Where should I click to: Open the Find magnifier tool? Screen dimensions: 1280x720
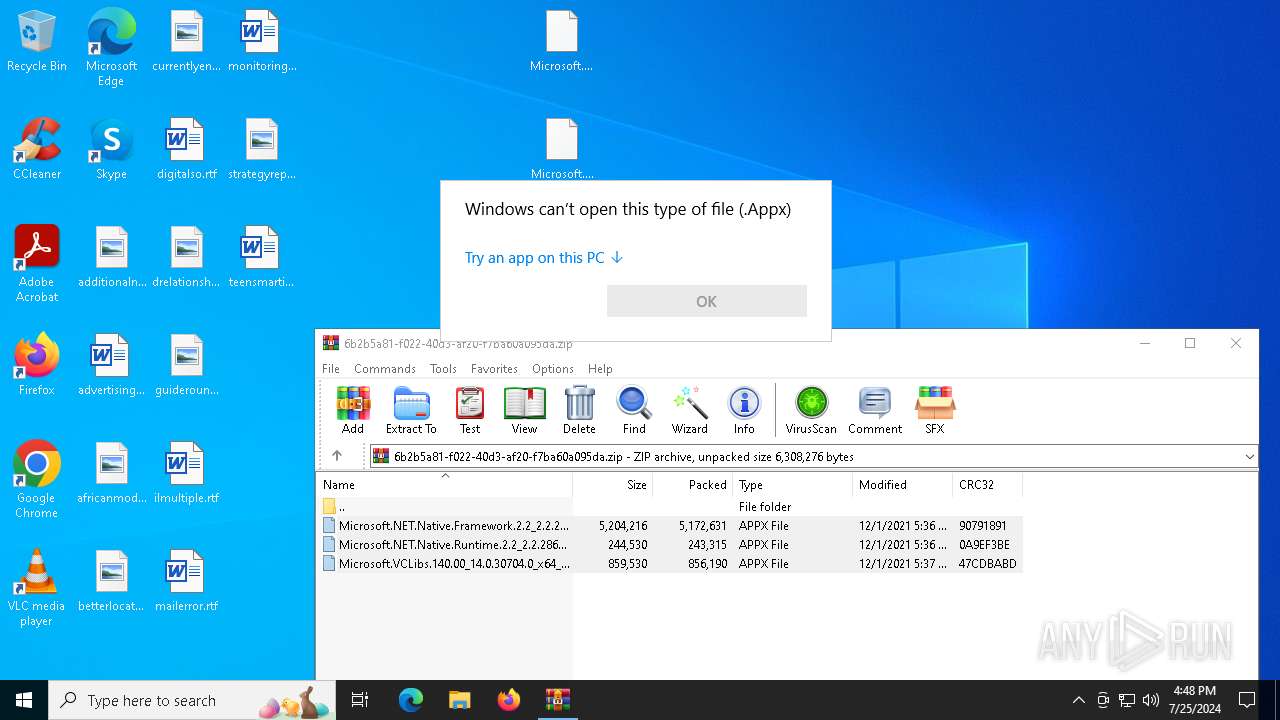coord(634,410)
